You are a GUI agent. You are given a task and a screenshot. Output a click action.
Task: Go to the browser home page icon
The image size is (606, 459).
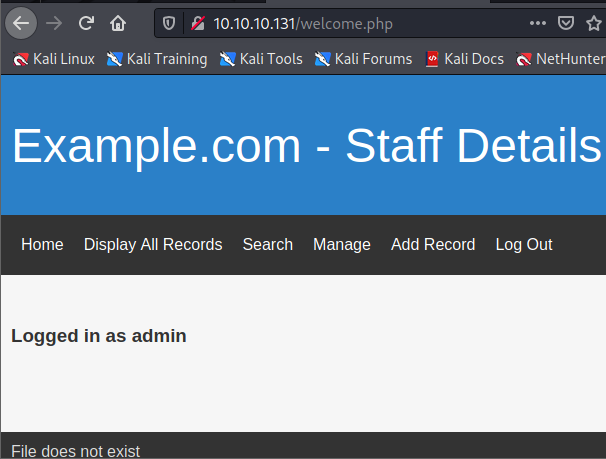118,22
